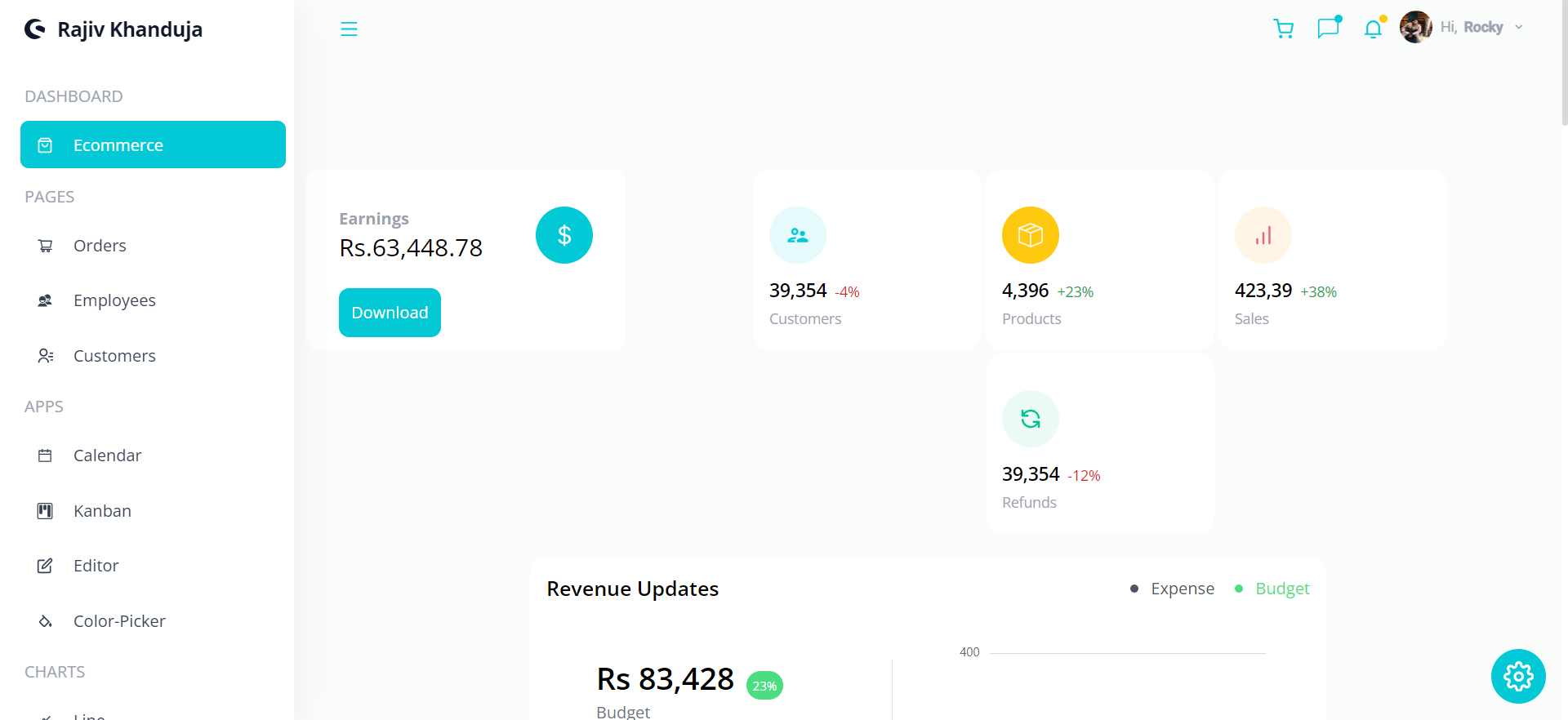The width and height of the screenshot is (1568, 720).
Task: Select Ecommerce in the sidebar
Action: tap(153, 144)
